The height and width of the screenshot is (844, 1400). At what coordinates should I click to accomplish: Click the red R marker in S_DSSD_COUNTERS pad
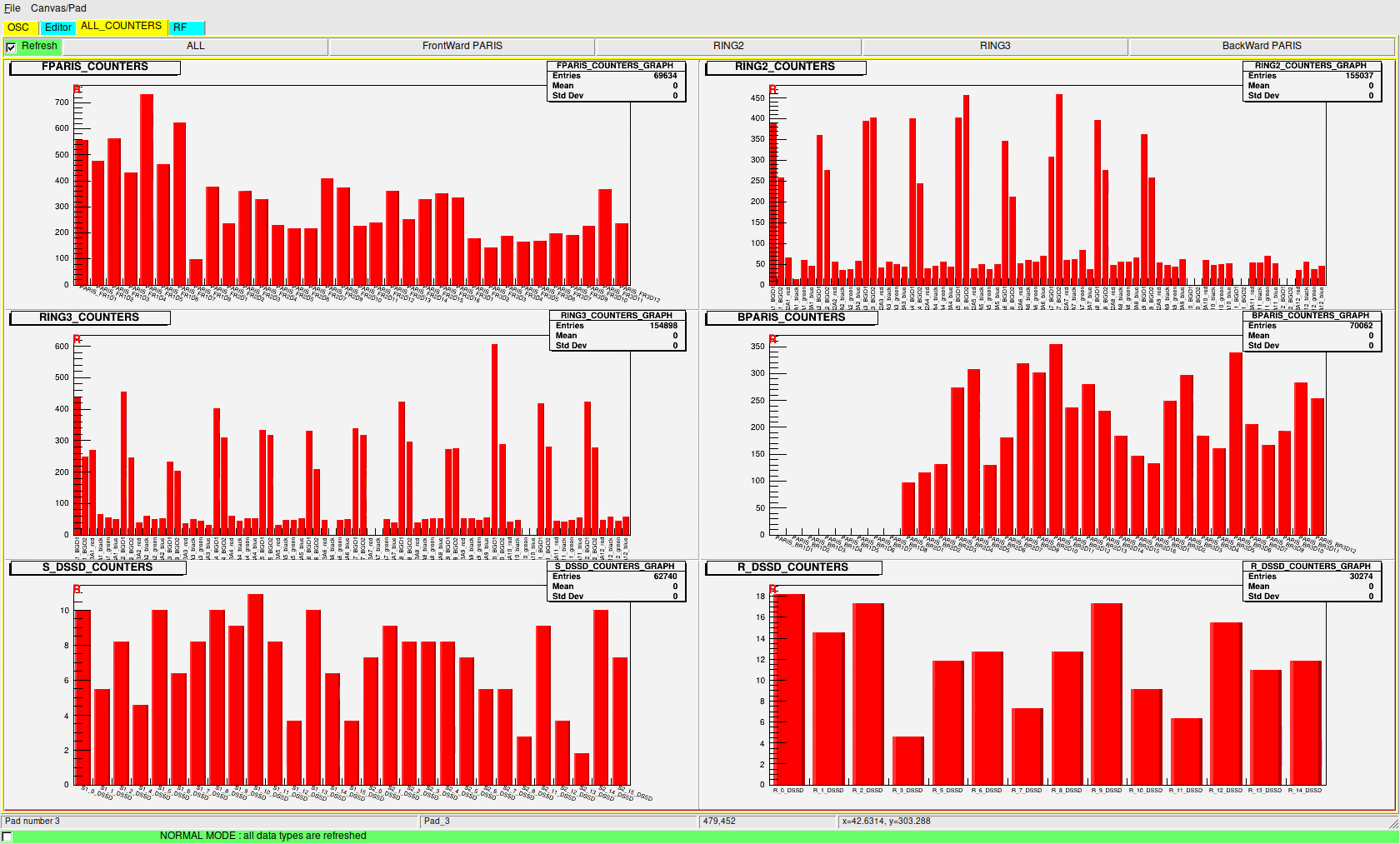(77, 590)
